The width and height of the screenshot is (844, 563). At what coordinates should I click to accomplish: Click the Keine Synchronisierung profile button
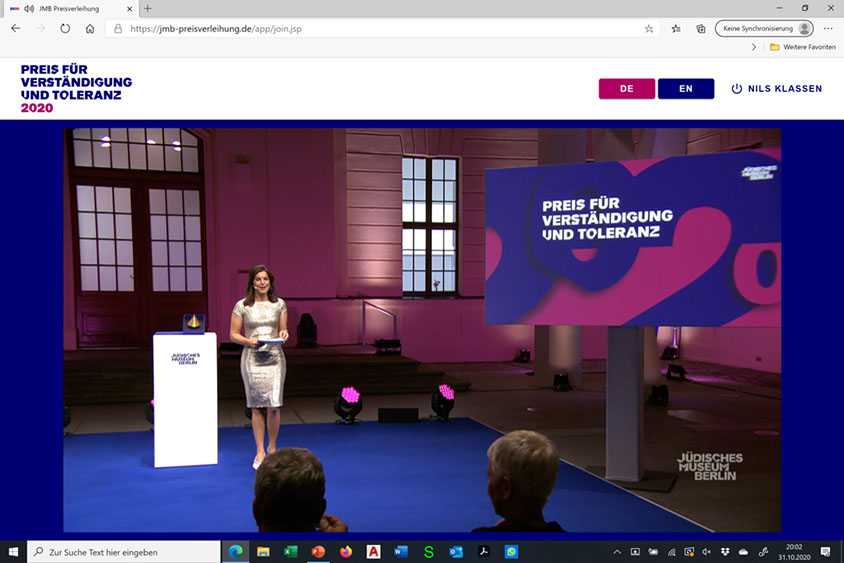click(x=763, y=29)
